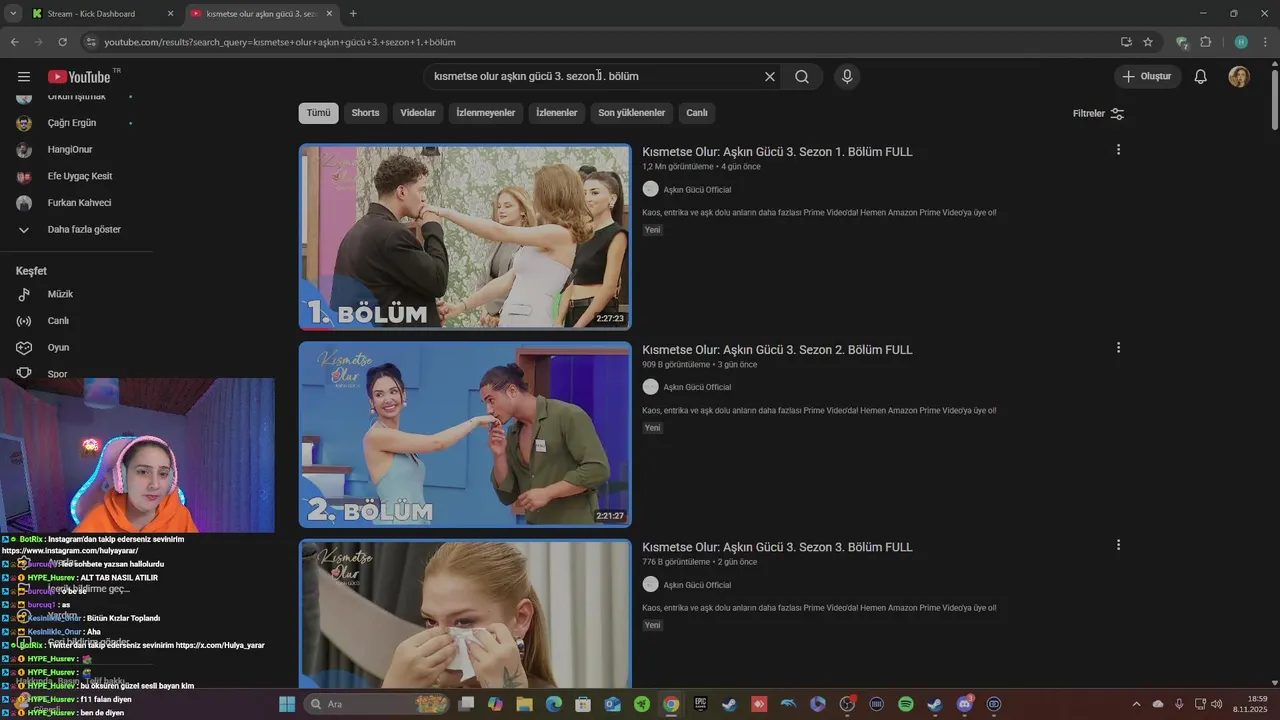Open Aşkın Gücü Official channel under 2. Bölüm
The image size is (1280, 720).
click(697, 387)
